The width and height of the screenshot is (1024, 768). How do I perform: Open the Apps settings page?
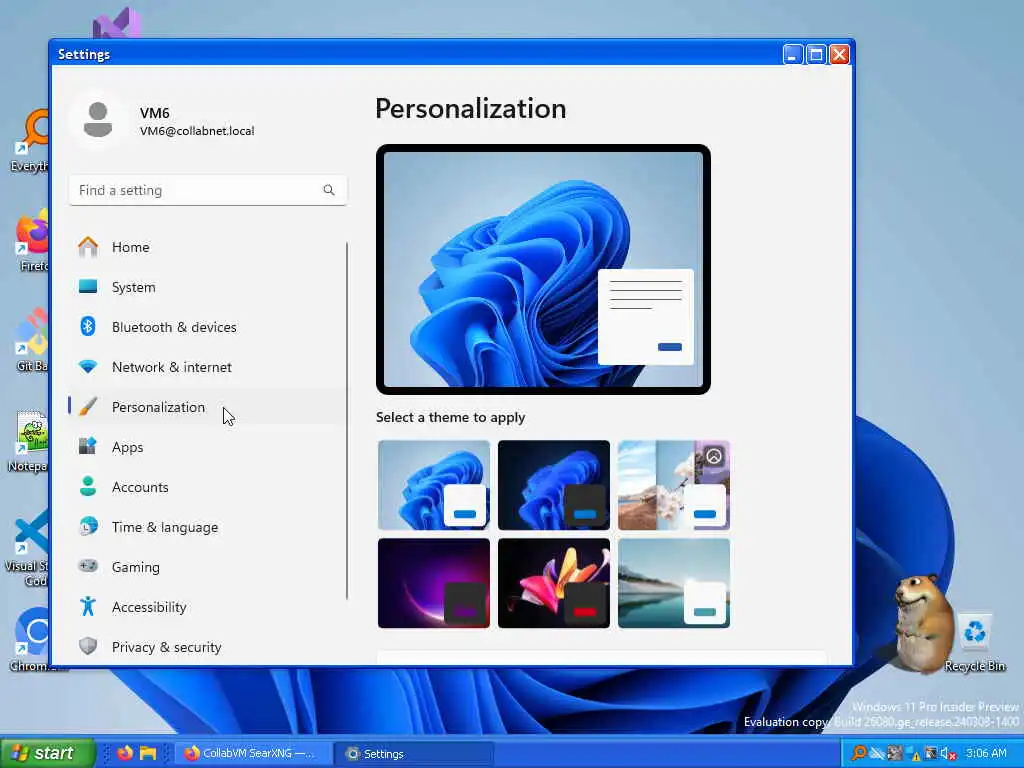(x=208, y=447)
